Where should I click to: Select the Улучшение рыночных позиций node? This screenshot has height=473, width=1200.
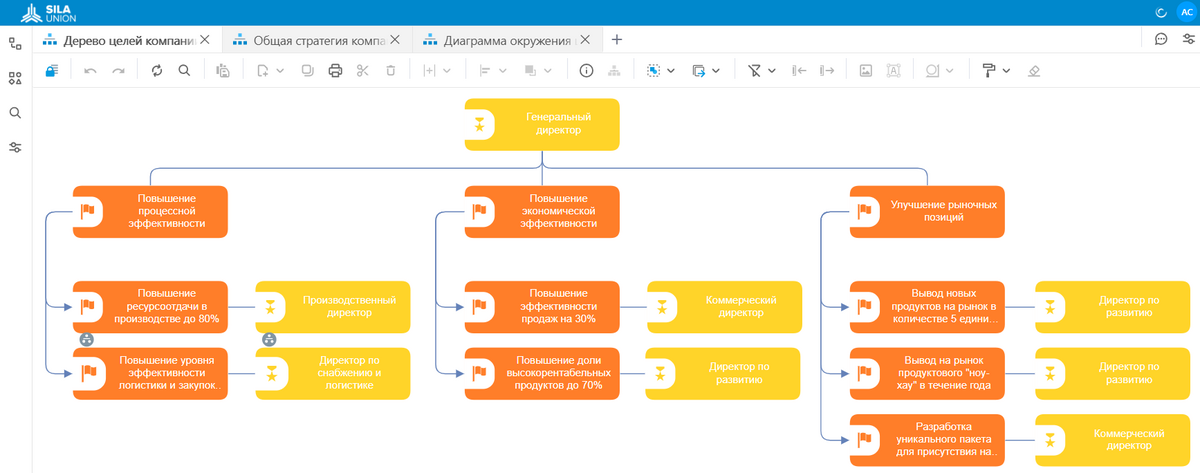pos(927,211)
